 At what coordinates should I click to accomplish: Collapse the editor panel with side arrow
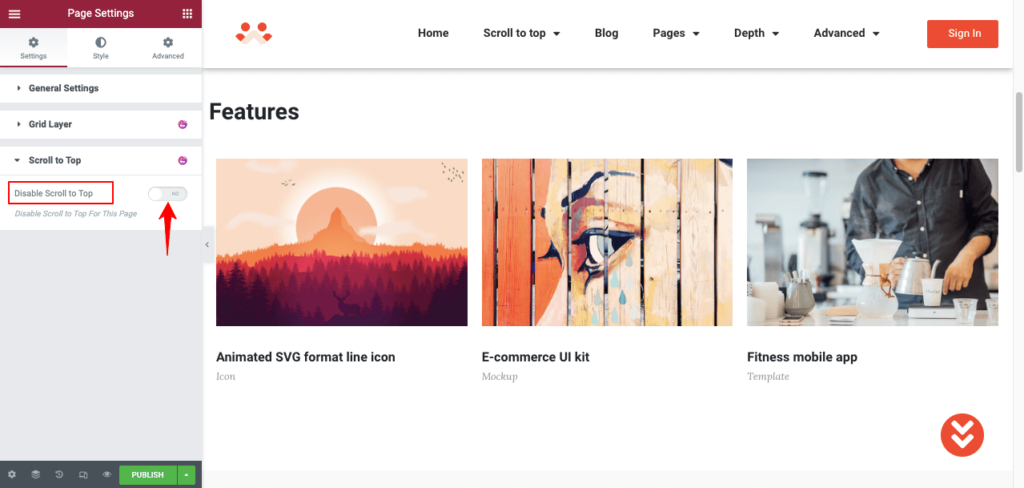point(207,244)
